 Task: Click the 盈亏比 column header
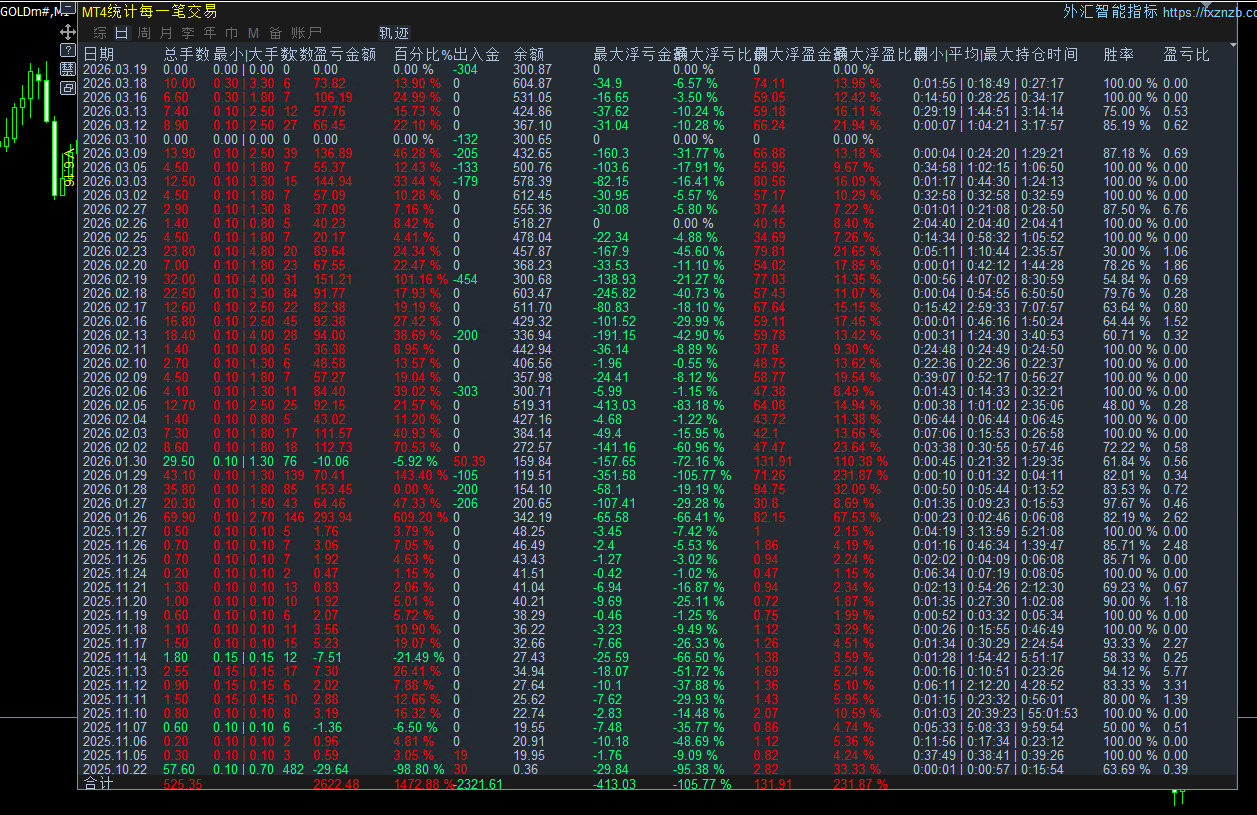click(x=1187, y=54)
